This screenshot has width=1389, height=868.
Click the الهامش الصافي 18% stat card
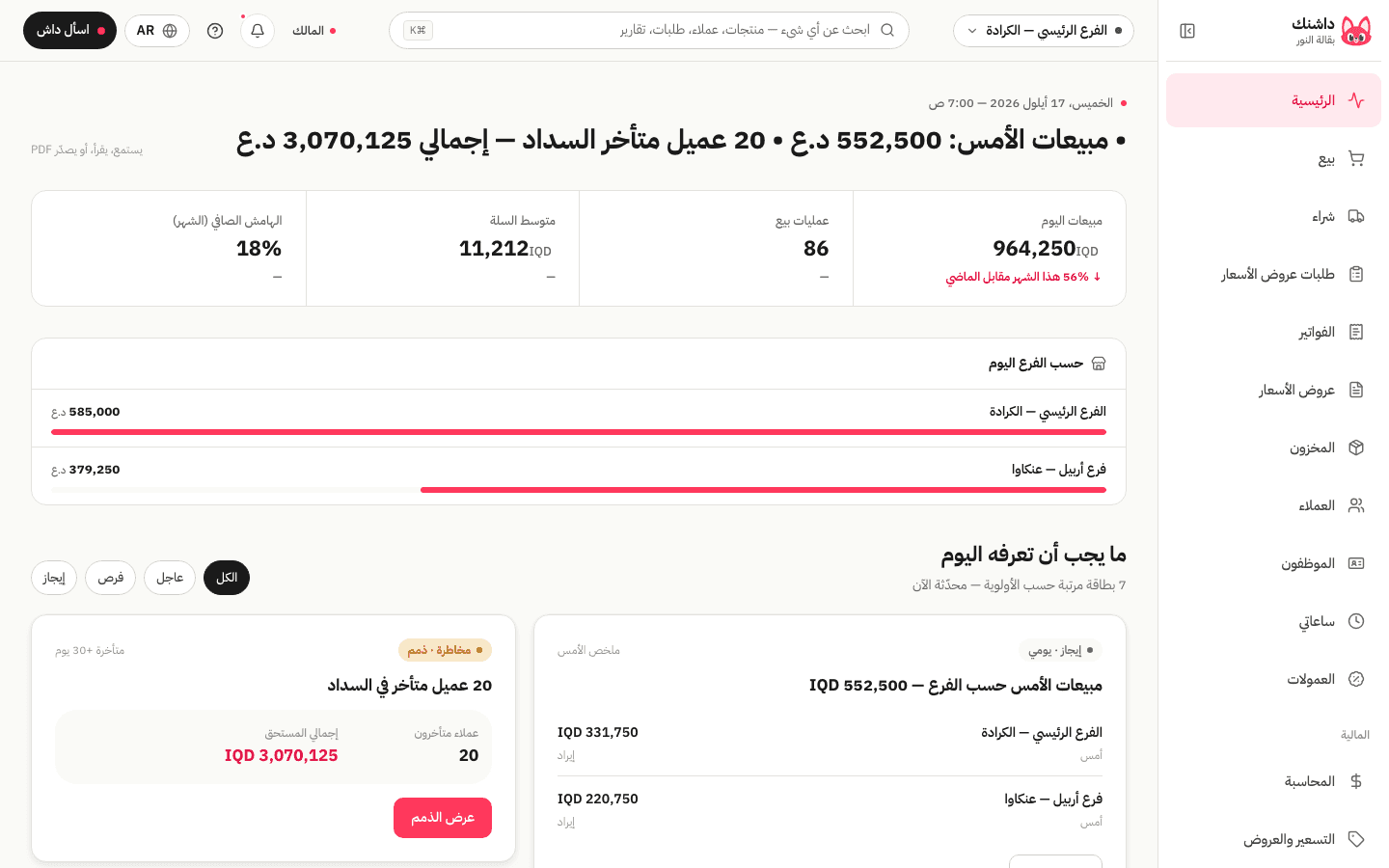point(169,249)
